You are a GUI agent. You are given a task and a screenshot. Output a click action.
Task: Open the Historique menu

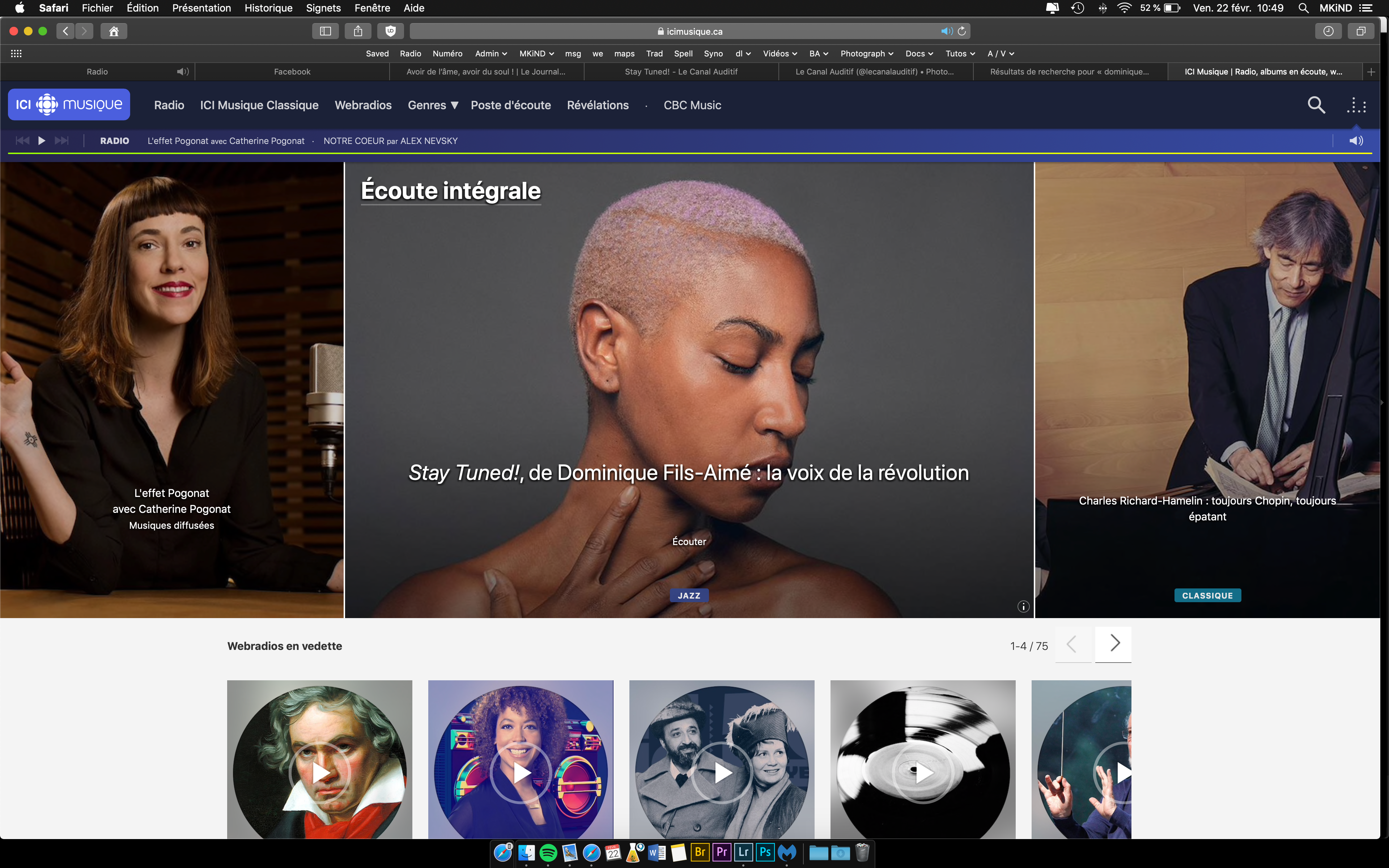click(x=268, y=8)
